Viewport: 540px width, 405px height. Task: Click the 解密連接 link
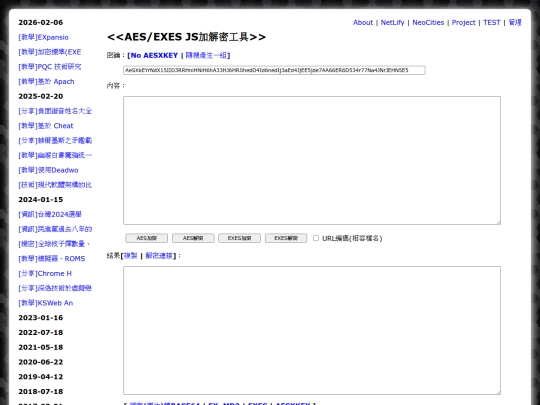tap(159, 256)
